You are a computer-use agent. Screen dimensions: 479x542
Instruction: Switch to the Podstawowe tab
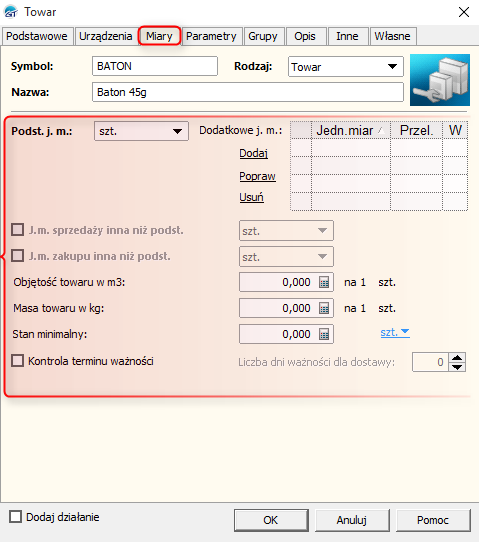37,36
